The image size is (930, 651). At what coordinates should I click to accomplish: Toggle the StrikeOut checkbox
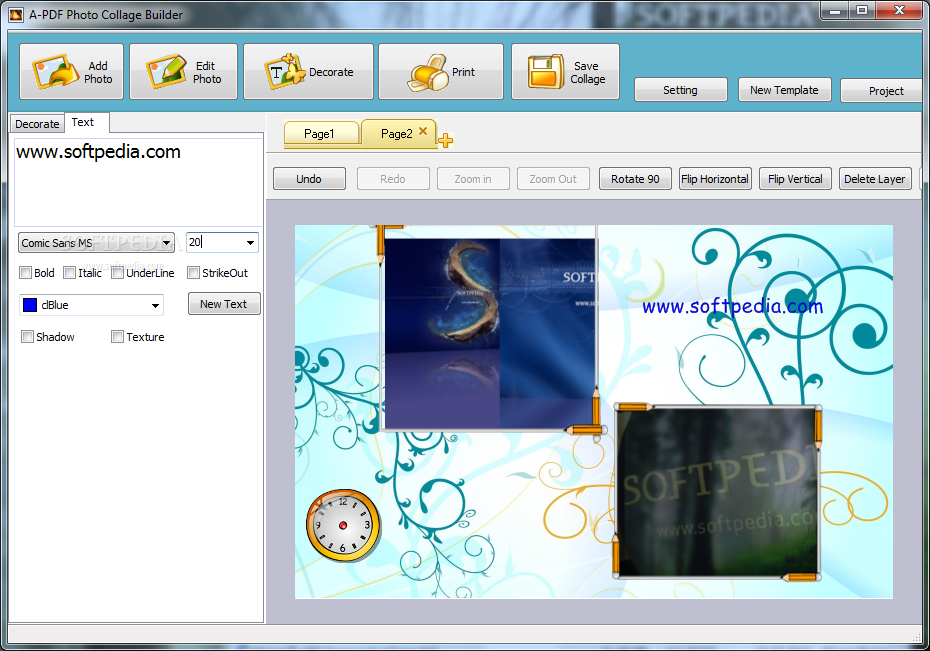(x=193, y=273)
